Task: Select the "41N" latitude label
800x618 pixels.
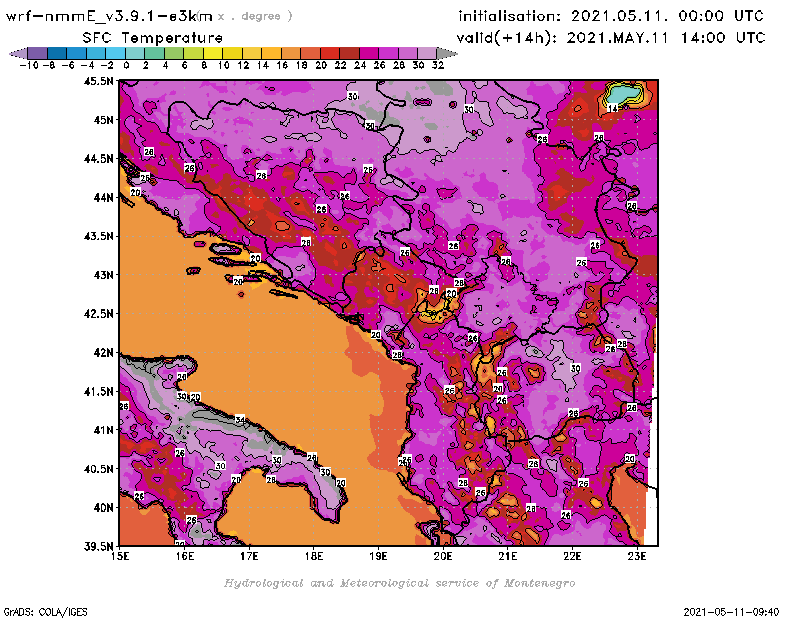Action: tap(103, 430)
